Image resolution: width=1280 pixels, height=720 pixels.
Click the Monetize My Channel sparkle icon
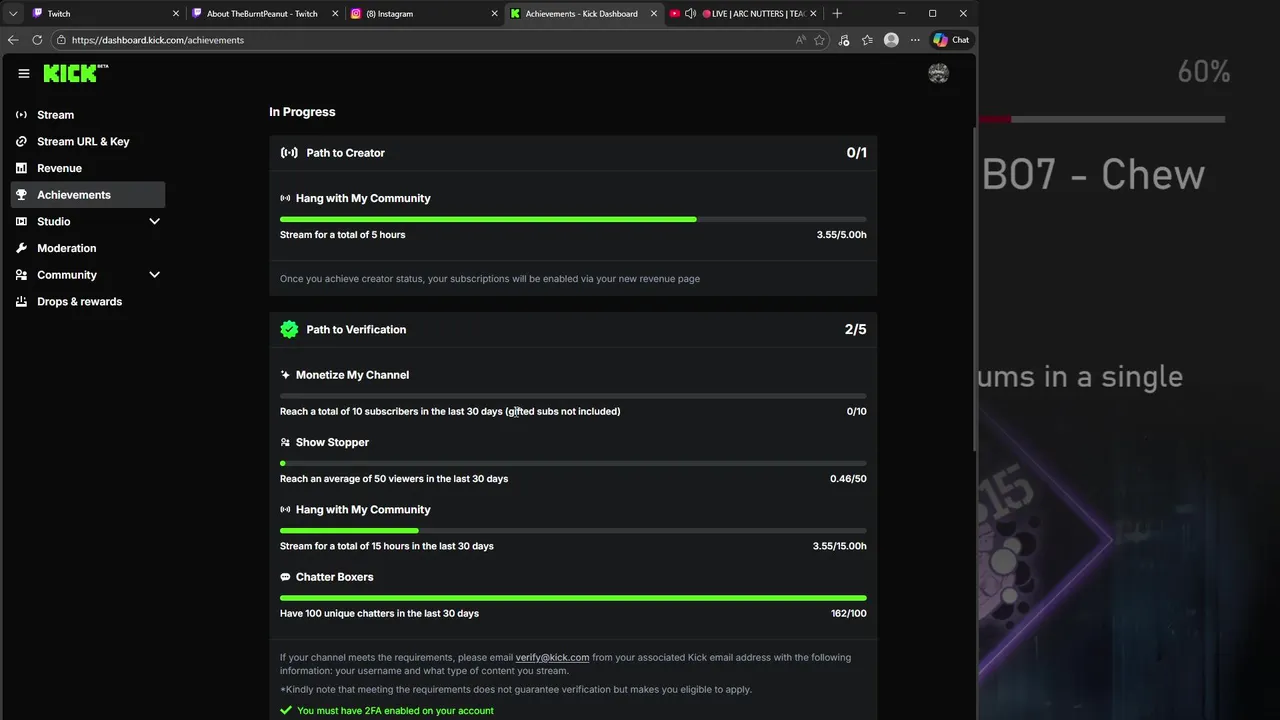[x=286, y=375]
